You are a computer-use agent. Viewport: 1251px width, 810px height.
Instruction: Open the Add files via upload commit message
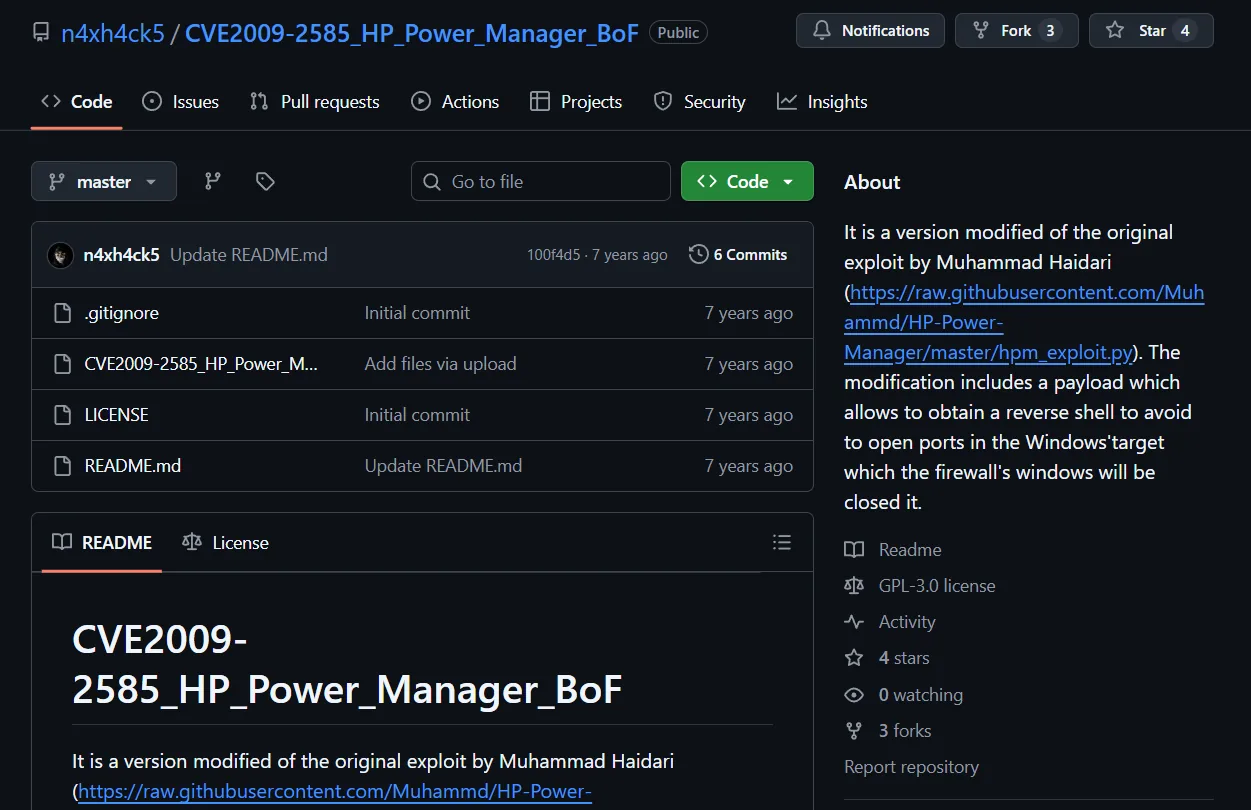(x=441, y=364)
